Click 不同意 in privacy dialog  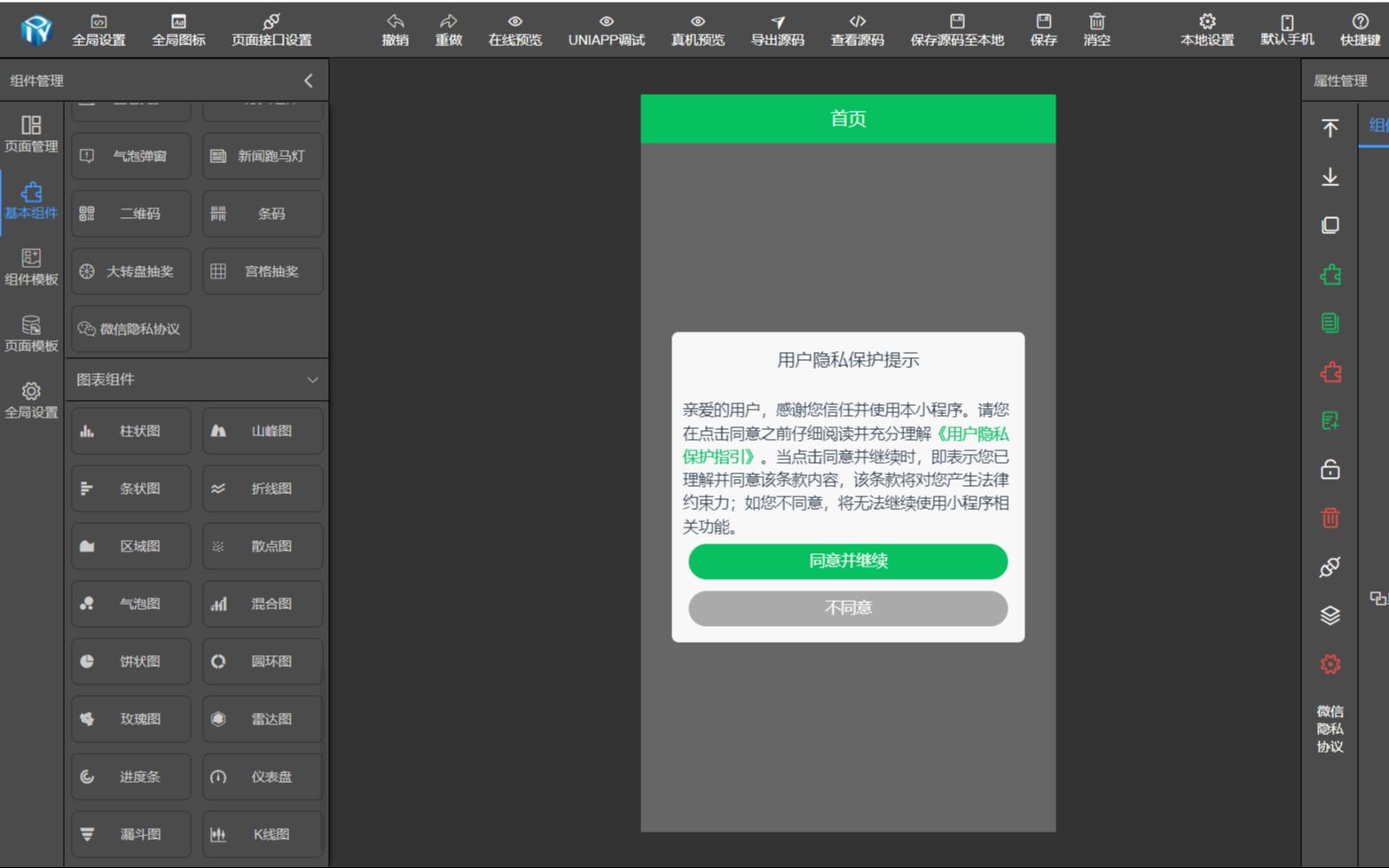[848, 608]
